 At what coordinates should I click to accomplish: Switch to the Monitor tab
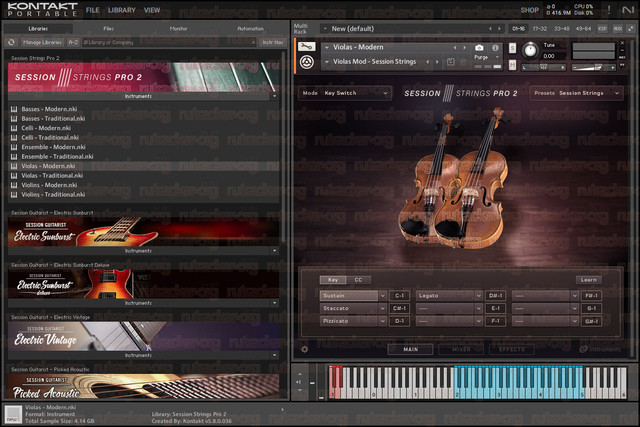pyautogui.click(x=178, y=29)
